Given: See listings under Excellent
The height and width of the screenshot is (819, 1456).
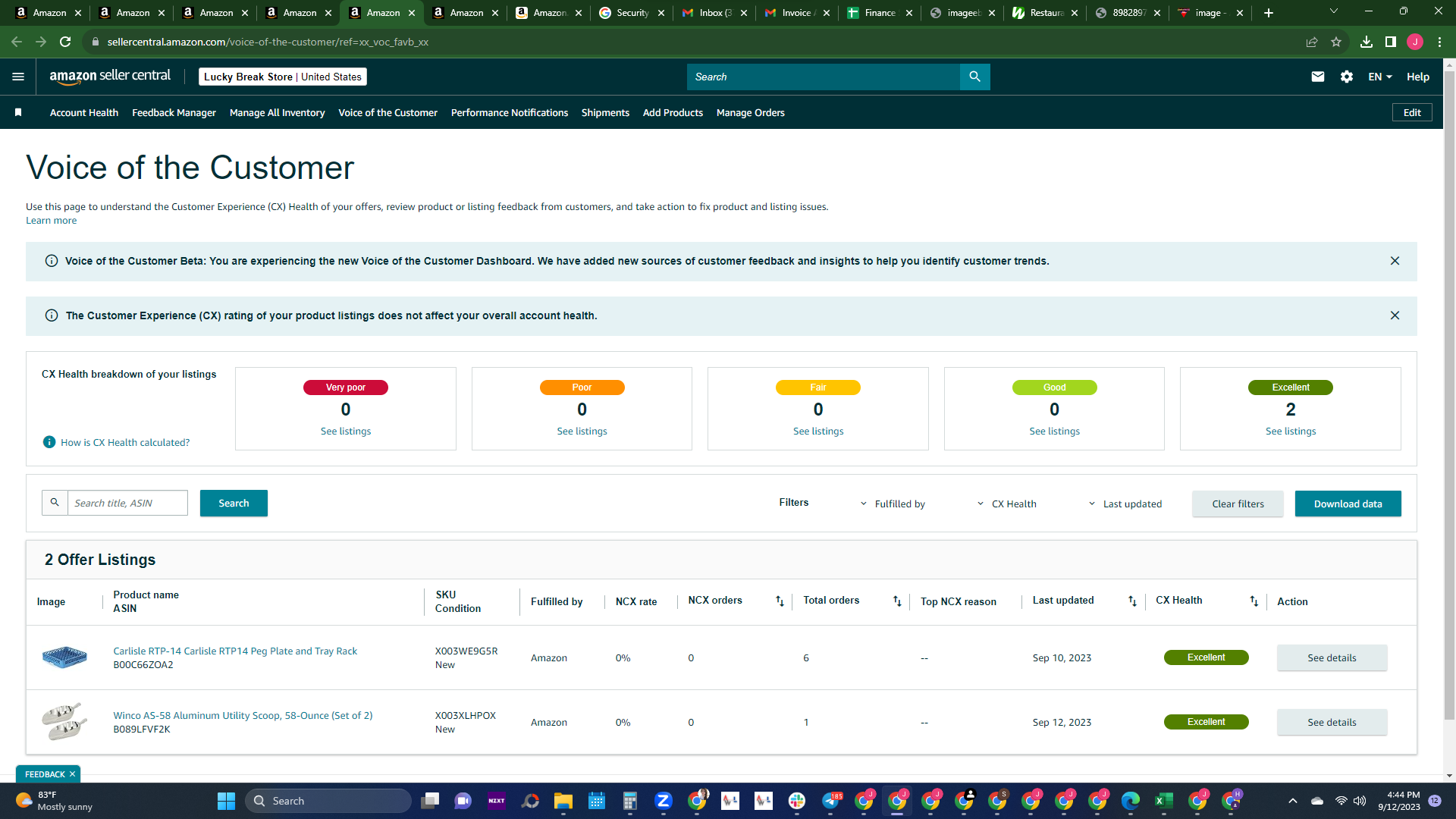Looking at the screenshot, I should point(1291,431).
